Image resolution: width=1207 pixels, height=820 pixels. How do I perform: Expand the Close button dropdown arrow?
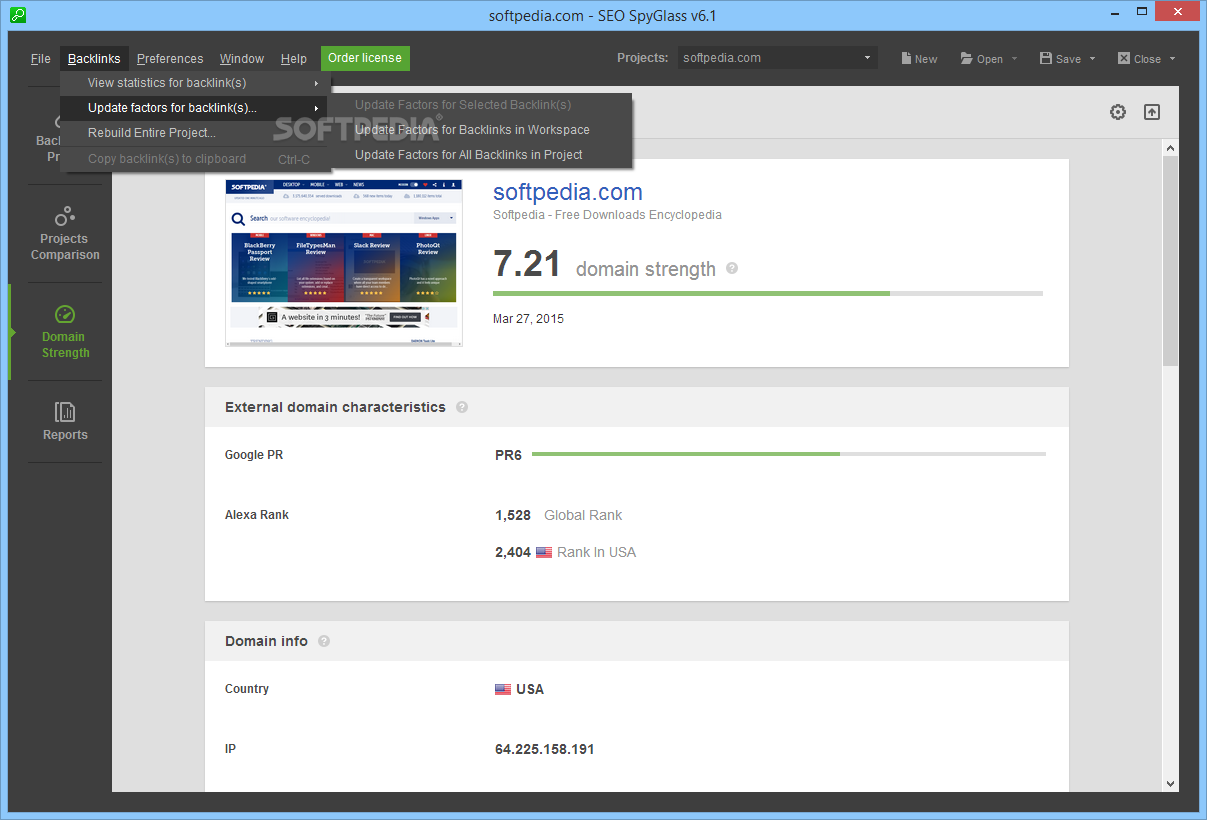tap(1172, 58)
